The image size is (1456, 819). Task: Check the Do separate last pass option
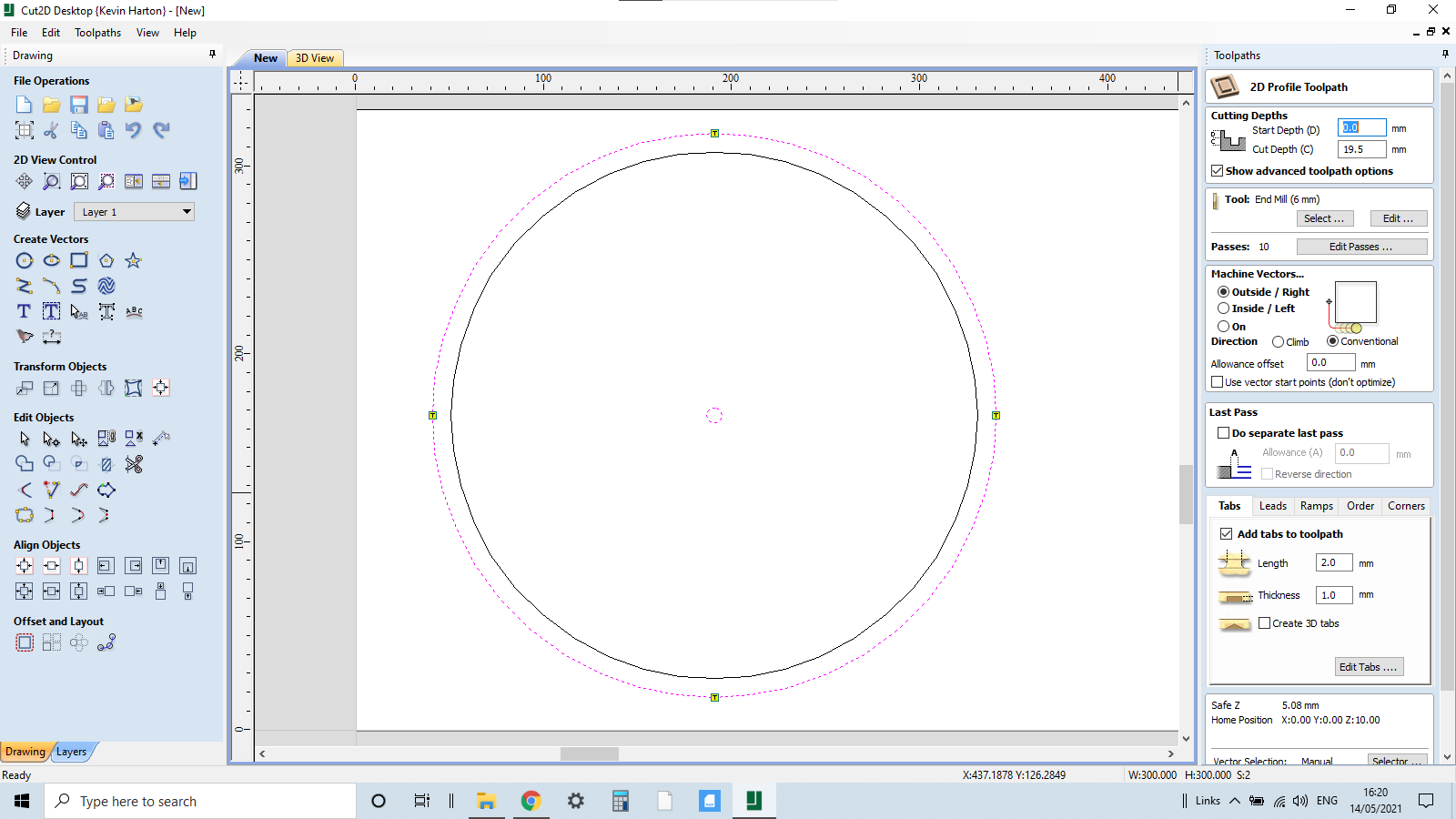point(1224,432)
